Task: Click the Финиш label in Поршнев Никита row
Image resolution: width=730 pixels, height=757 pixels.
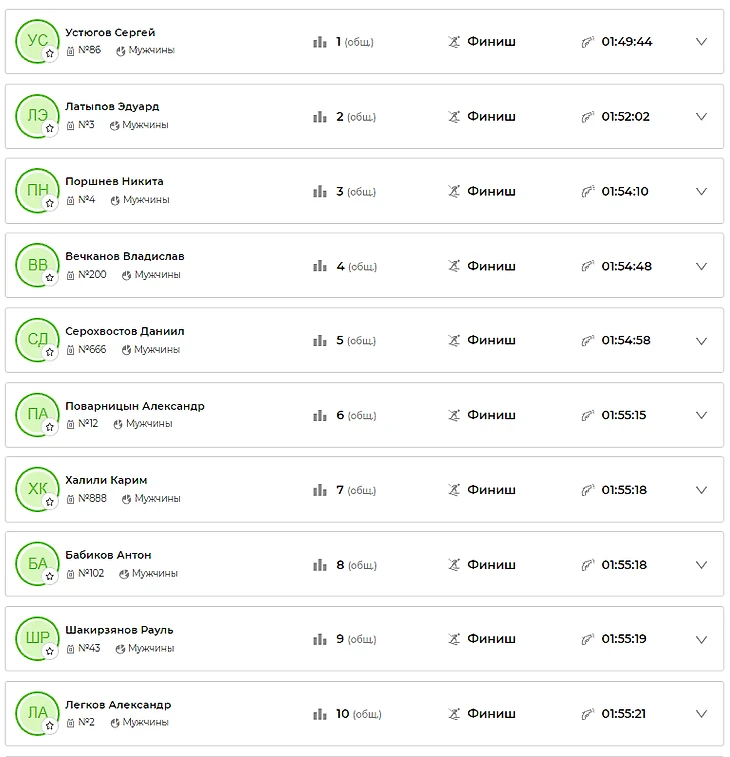Action: [491, 191]
